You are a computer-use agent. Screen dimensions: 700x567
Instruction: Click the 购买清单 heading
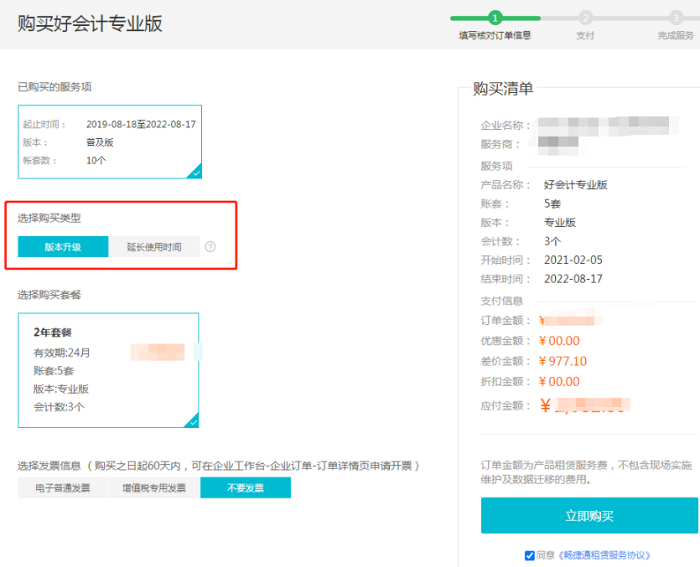tap(503, 88)
